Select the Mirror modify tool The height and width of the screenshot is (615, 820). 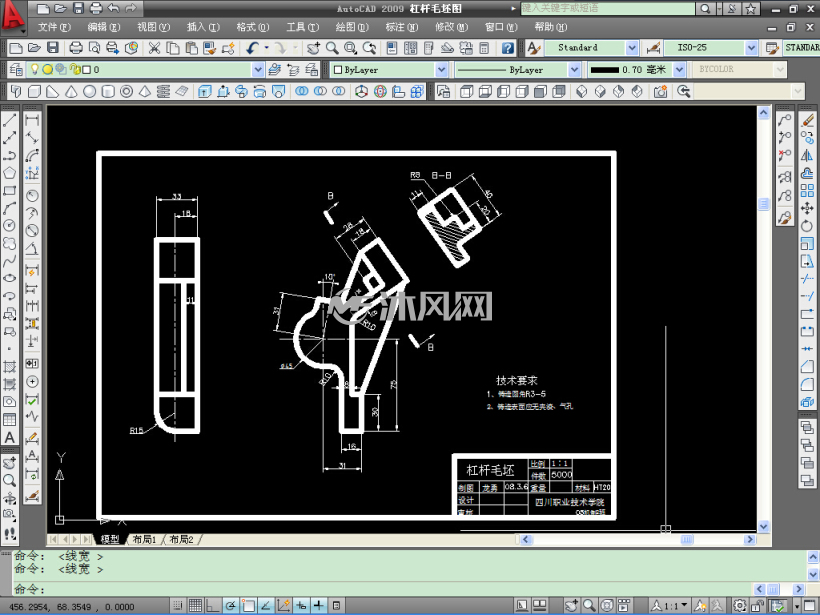[807, 155]
